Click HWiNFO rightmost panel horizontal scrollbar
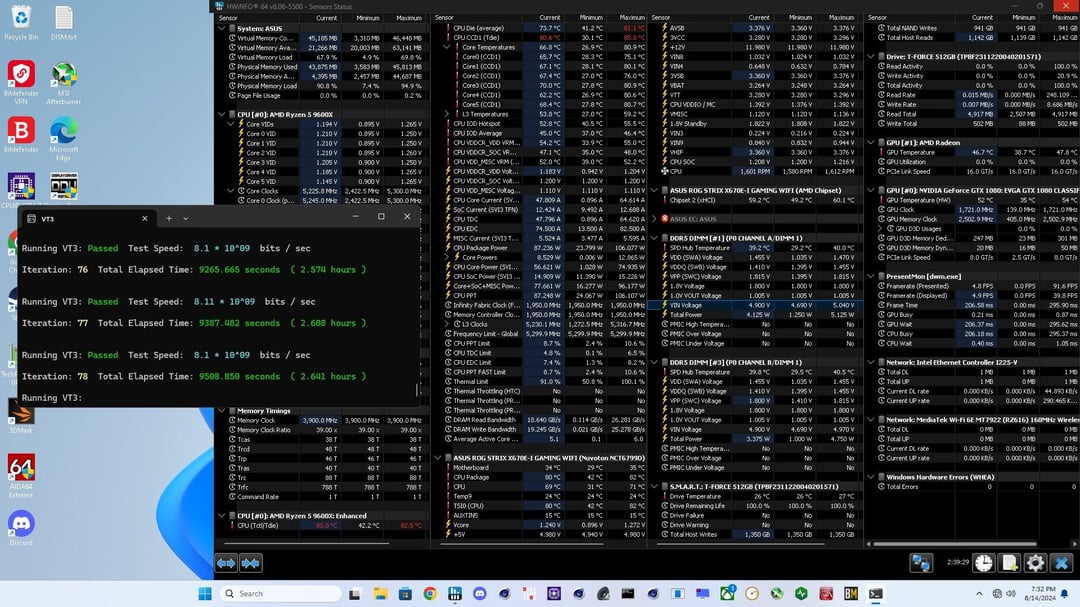Image resolution: width=1080 pixels, height=607 pixels. click(x=954, y=544)
